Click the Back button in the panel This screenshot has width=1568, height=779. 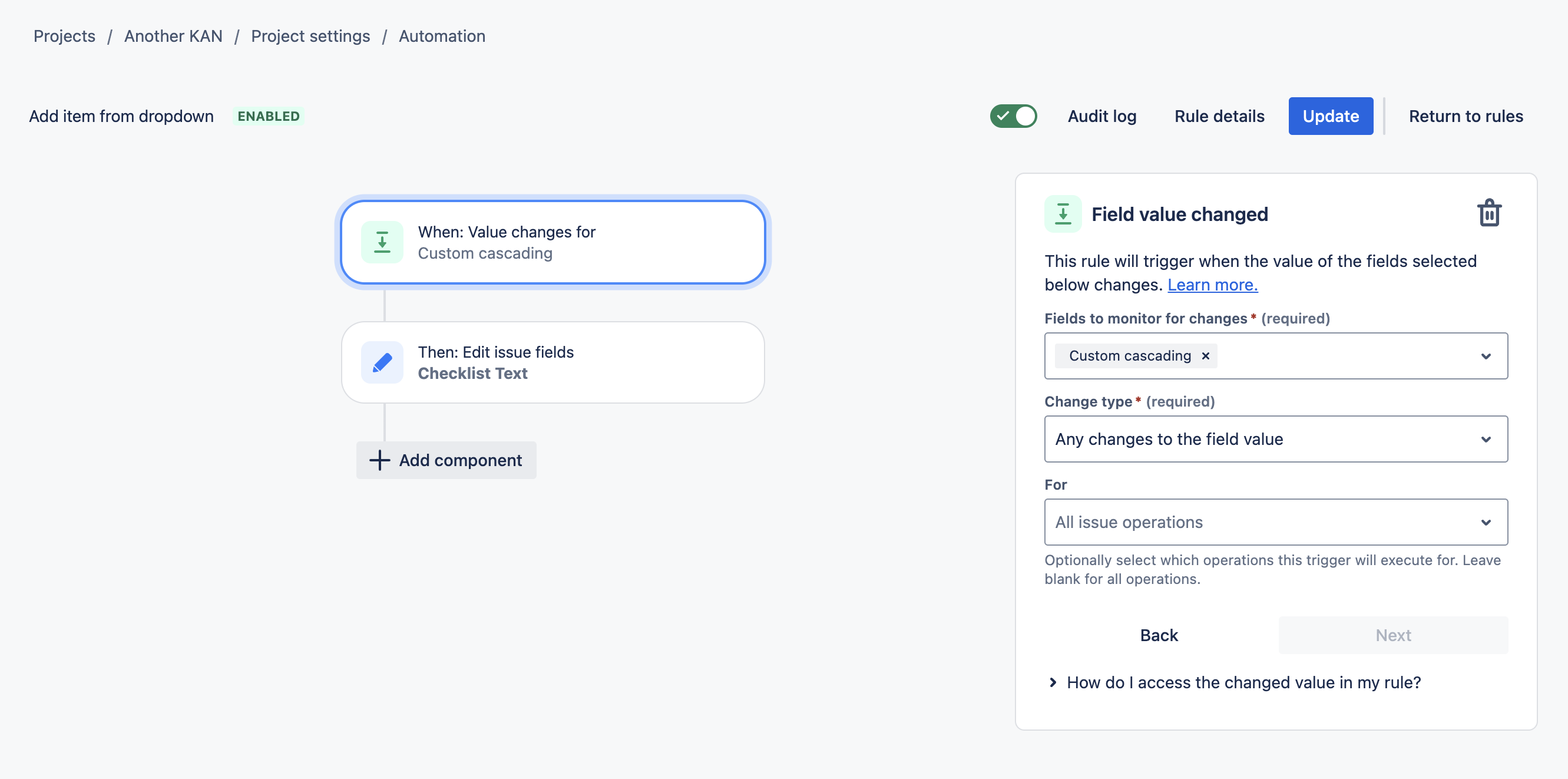click(1159, 635)
